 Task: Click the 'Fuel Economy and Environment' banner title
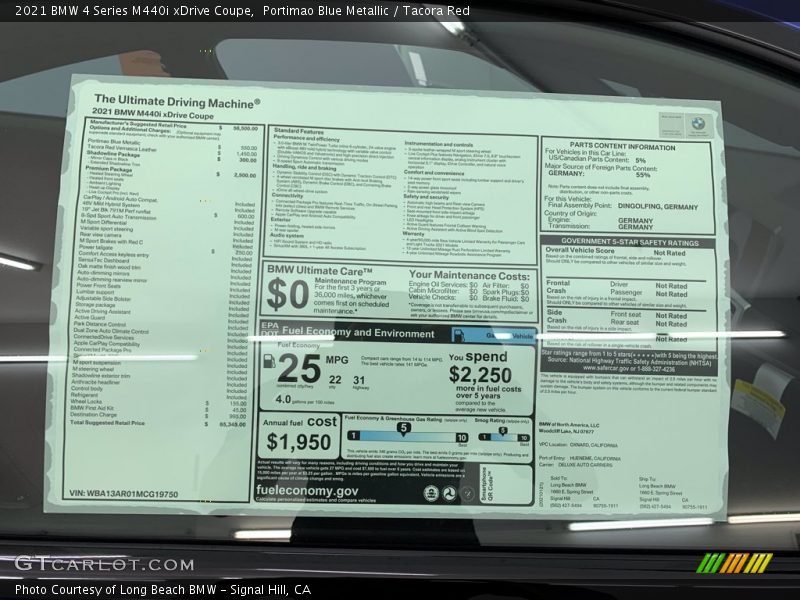pyautogui.click(x=358, y=332)
